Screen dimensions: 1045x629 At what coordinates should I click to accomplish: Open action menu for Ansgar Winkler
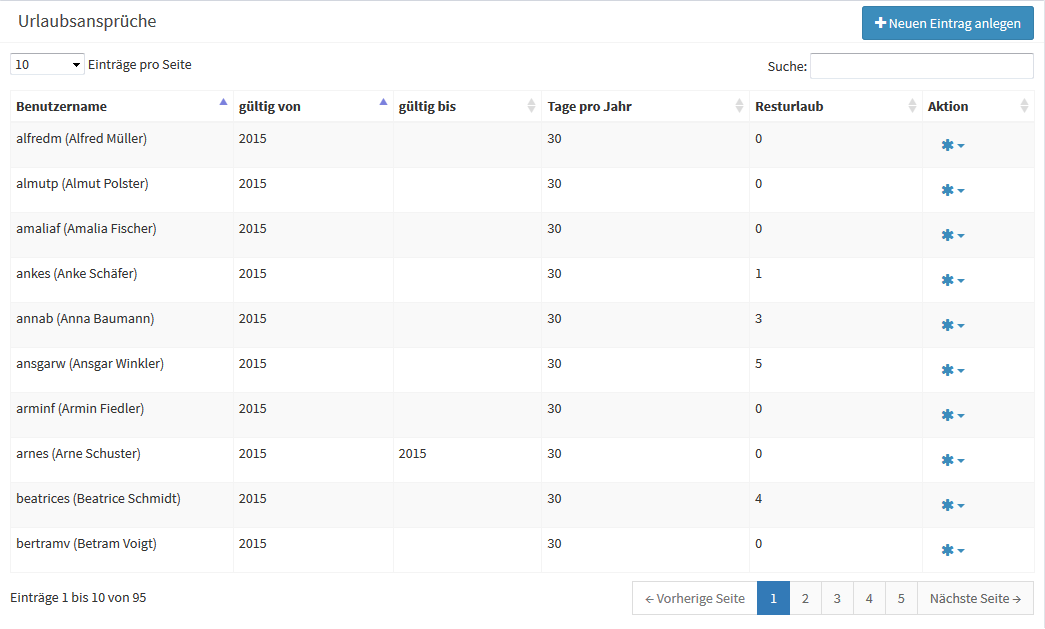[x=952, y=371]
